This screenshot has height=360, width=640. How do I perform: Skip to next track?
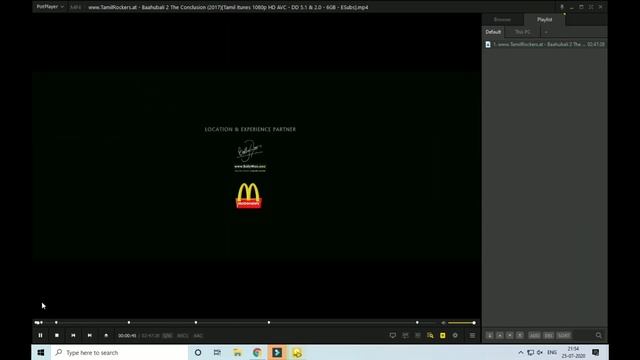click(89, 336)
